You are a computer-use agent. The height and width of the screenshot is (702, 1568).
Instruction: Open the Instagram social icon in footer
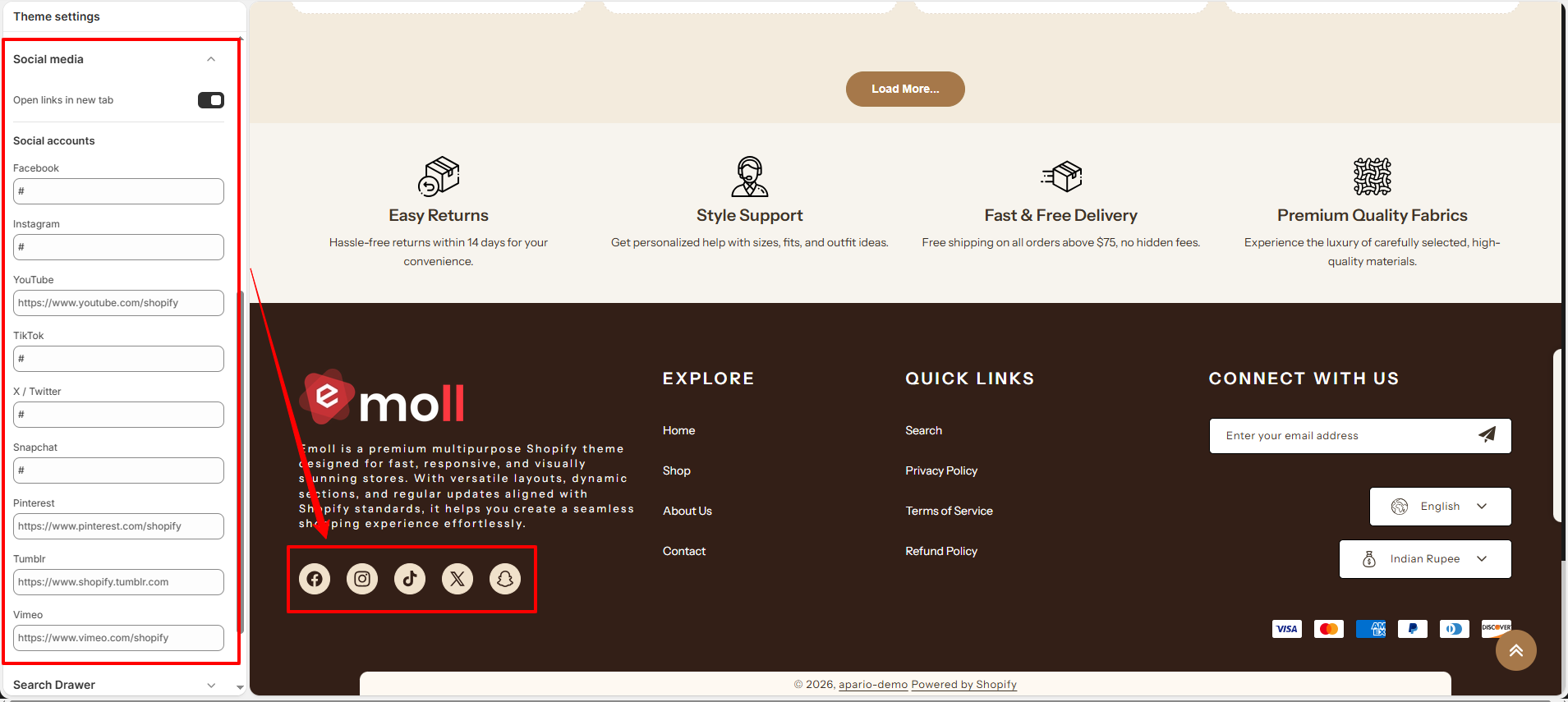(x=362, y=579)
